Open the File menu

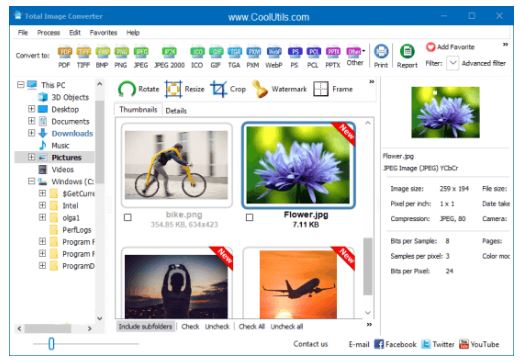[x=23, y=32]
